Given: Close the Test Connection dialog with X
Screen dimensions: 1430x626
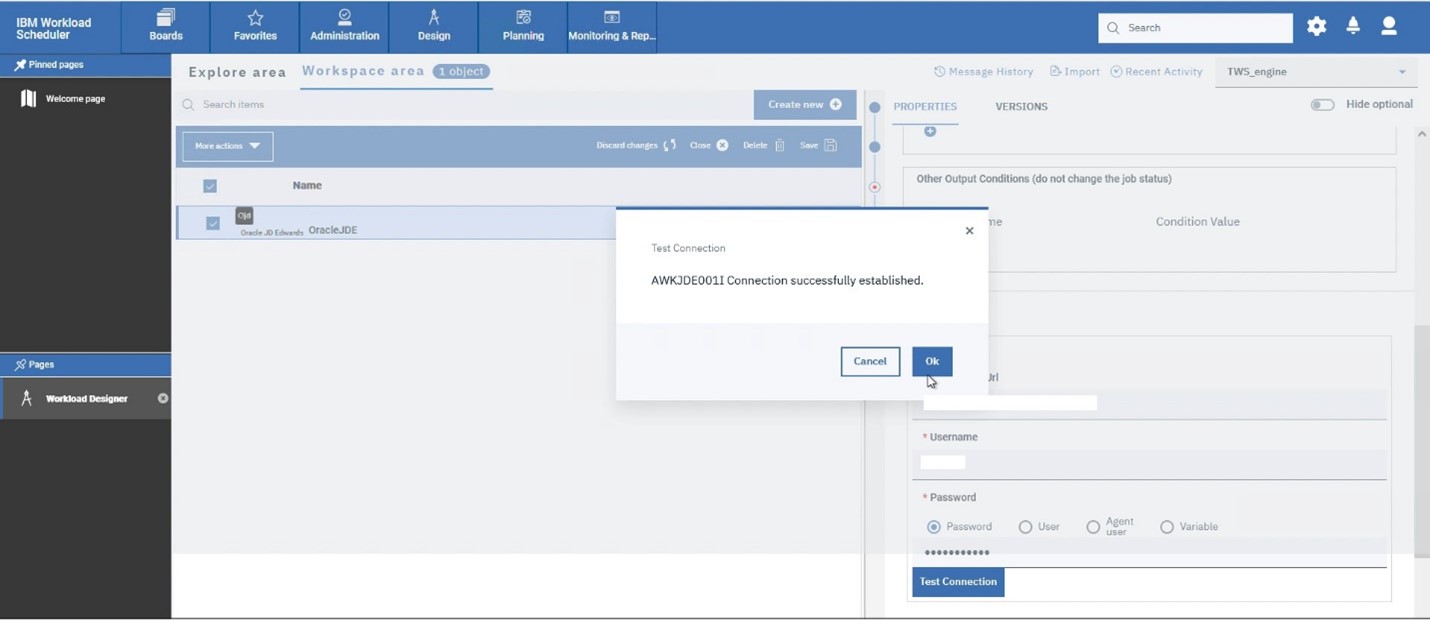Looking at the screenshot, I should (x=969, y=231).
